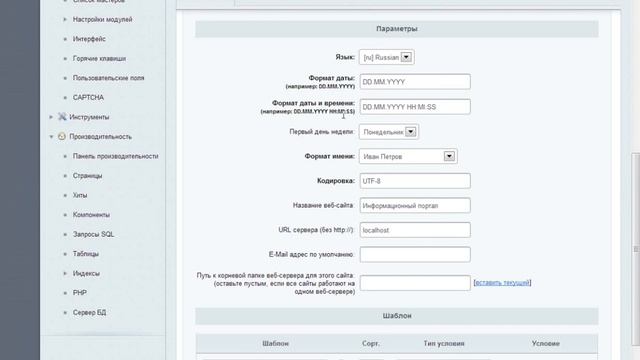Click the Шаблон column header
640x360 pixels.
276,344
